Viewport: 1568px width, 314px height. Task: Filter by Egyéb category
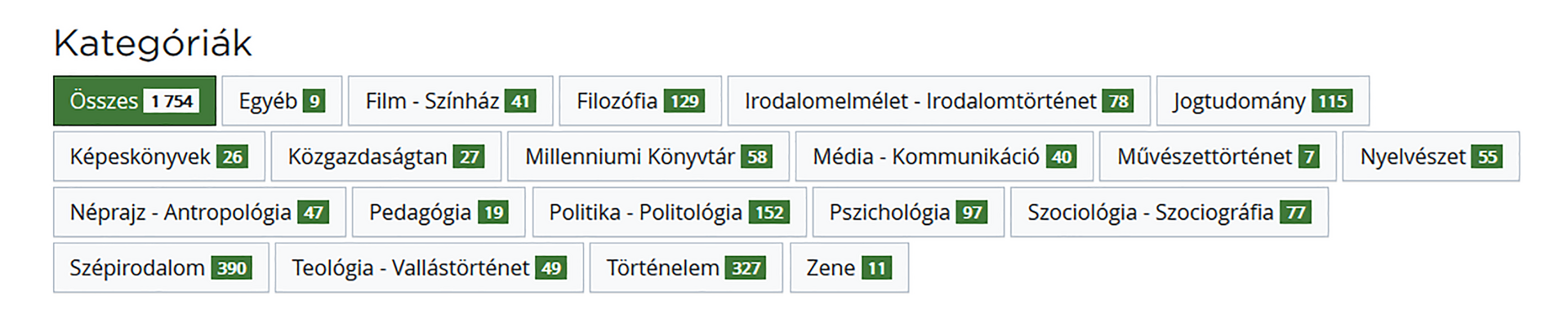coord(282,101)
